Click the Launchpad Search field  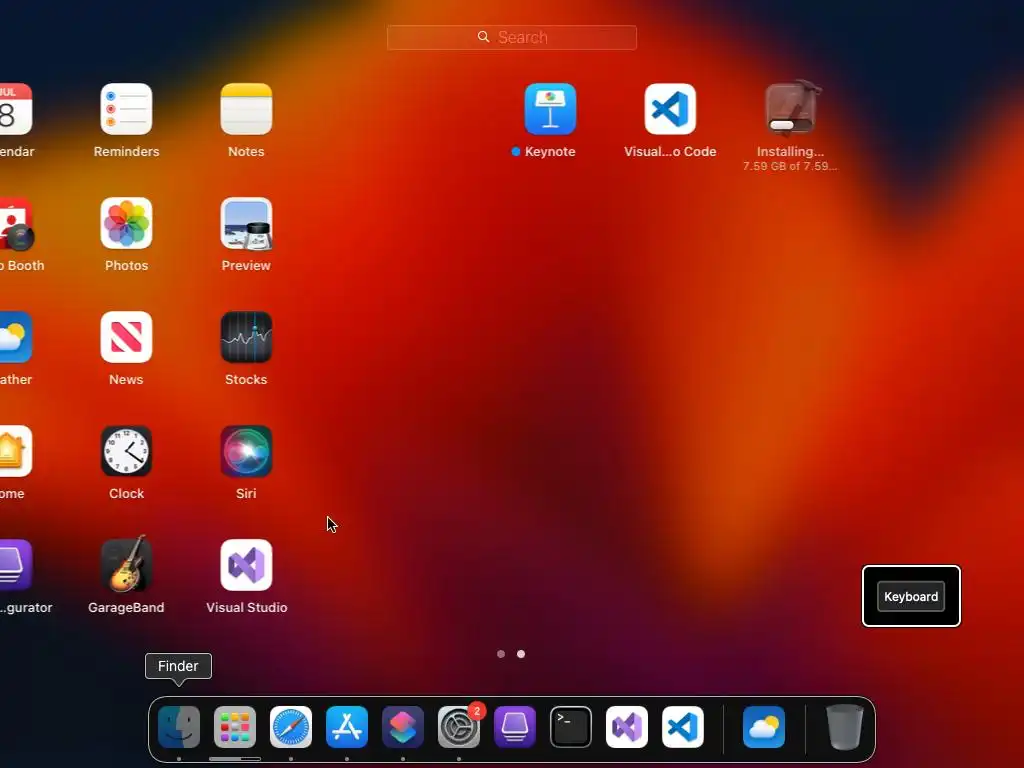[x=512, y=37]
